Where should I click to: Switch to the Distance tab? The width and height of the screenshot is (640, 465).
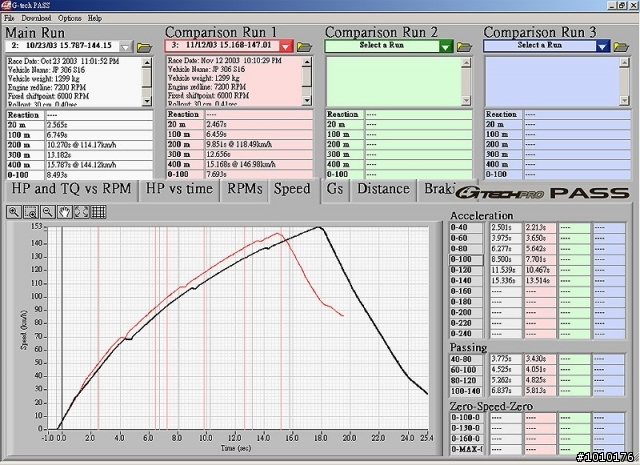pyautogui.click(x=383, y=189)
